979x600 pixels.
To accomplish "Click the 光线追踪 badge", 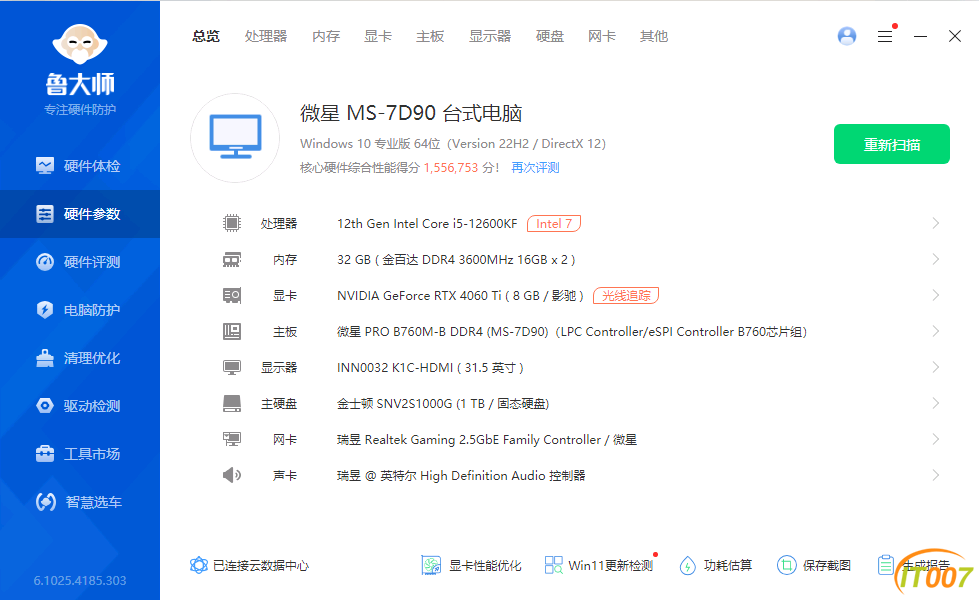I will [626, 295].
